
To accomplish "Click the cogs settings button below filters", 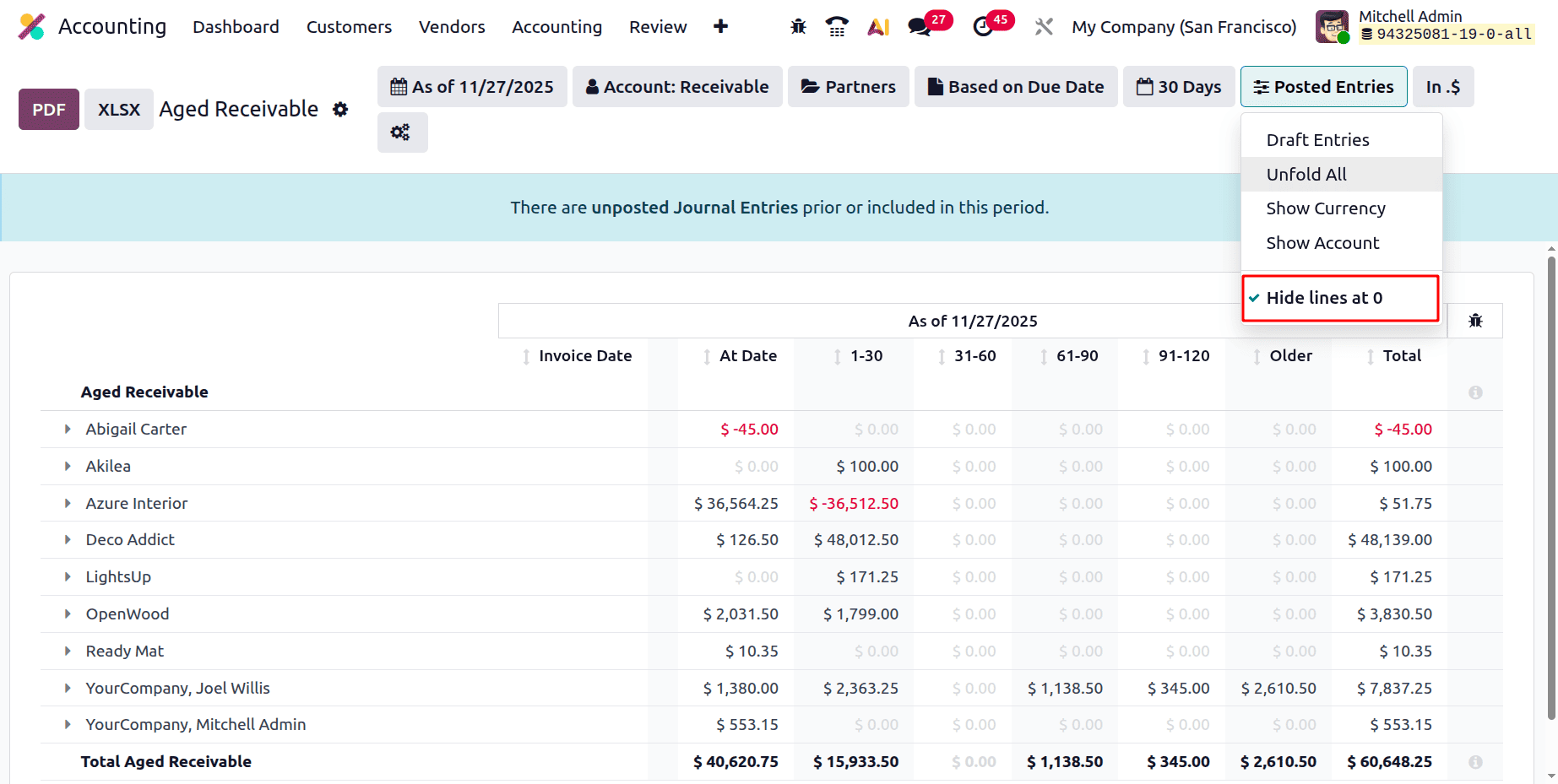I will 402,132.
